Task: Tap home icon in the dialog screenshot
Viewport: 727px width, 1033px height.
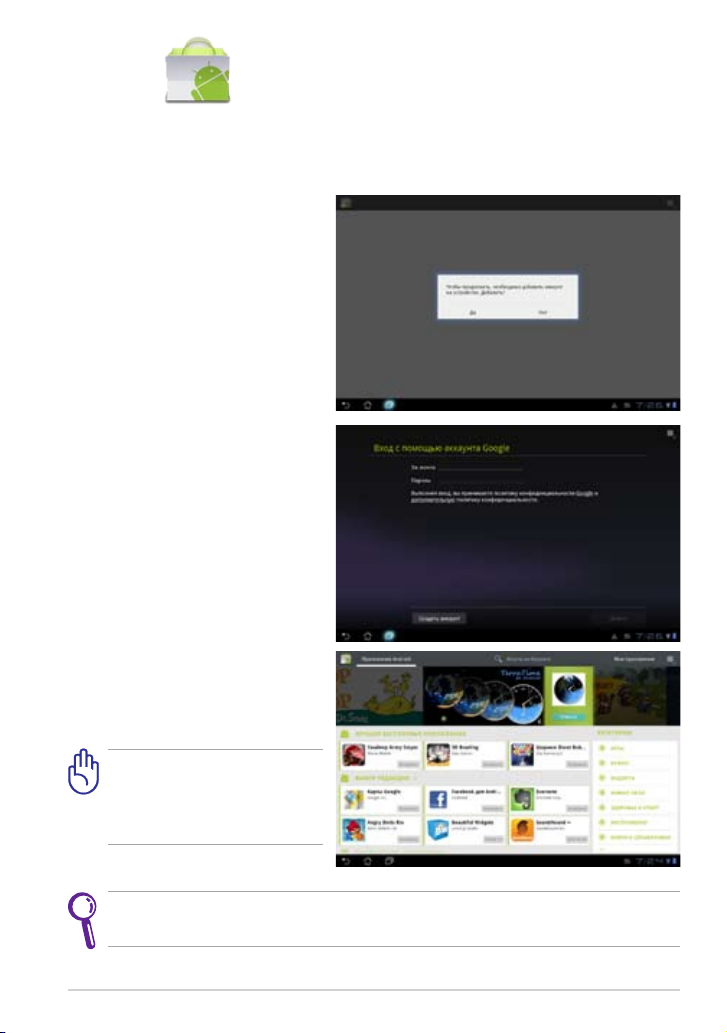Action: click(367, 405)
